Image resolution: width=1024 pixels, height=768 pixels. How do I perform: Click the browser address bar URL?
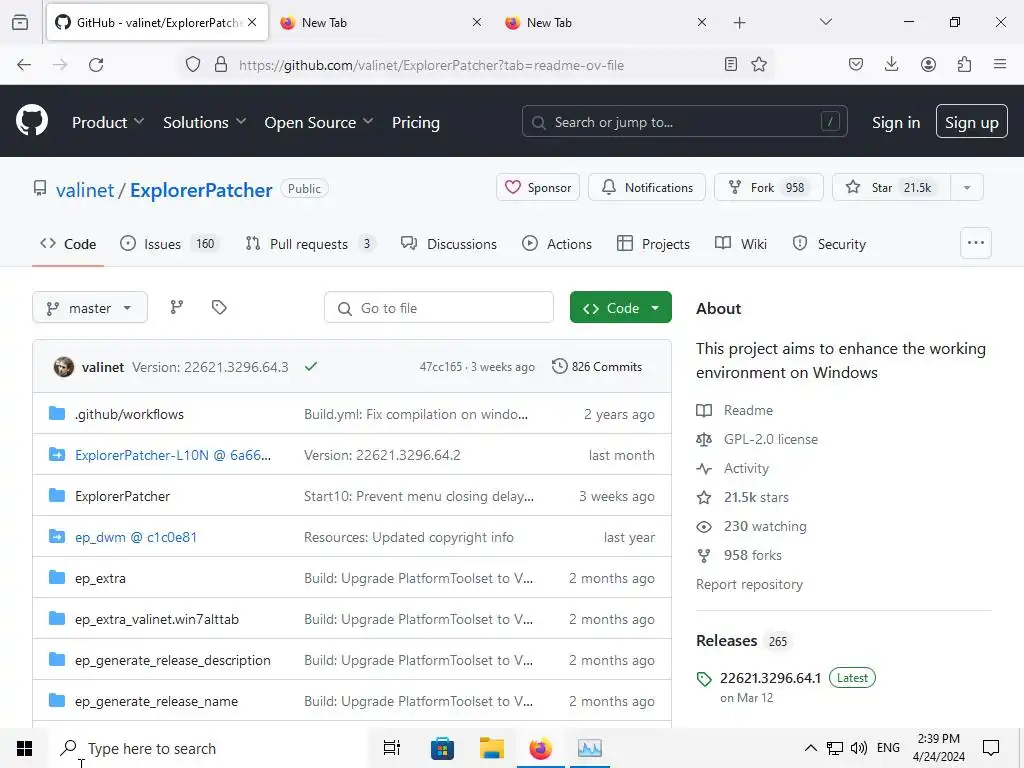431,65
